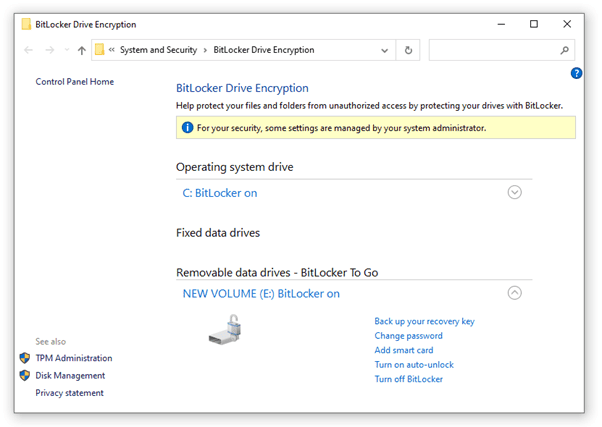Viewport: 602px width, 427px height.
Task: Open the recent locations dropdown arrow
Action: (x=67, y=50)
